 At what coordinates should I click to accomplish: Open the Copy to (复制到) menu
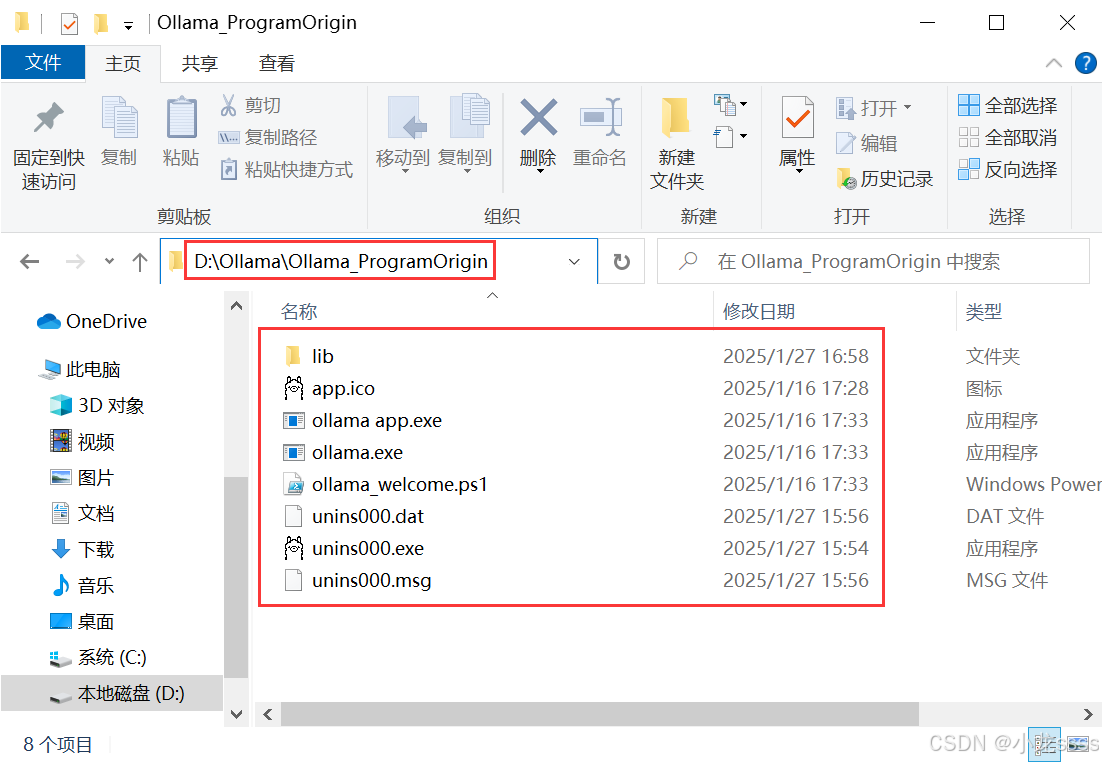pyautogui.click(x=465, y=134)
